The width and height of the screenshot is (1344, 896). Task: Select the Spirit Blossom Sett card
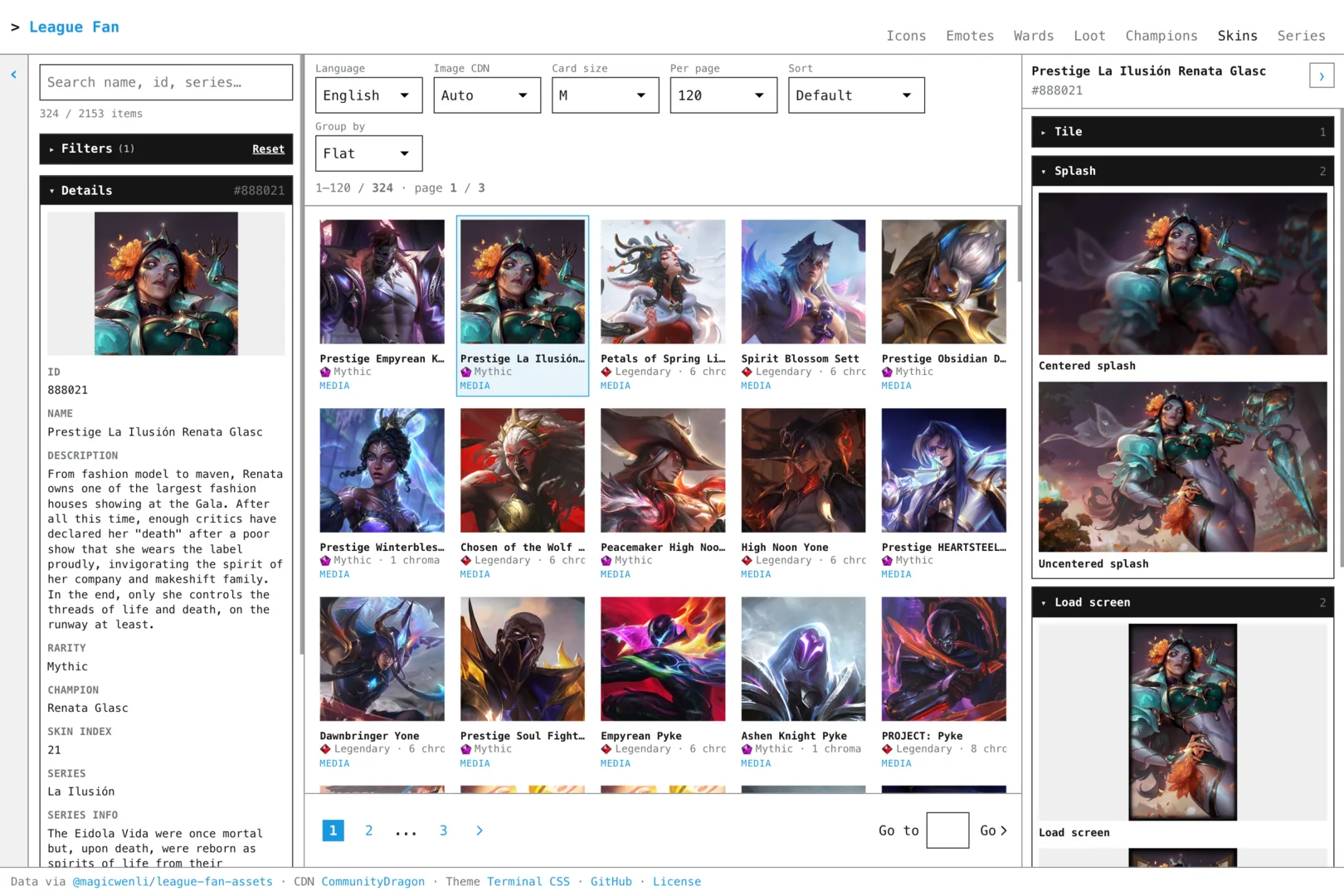tap(803, 305)
